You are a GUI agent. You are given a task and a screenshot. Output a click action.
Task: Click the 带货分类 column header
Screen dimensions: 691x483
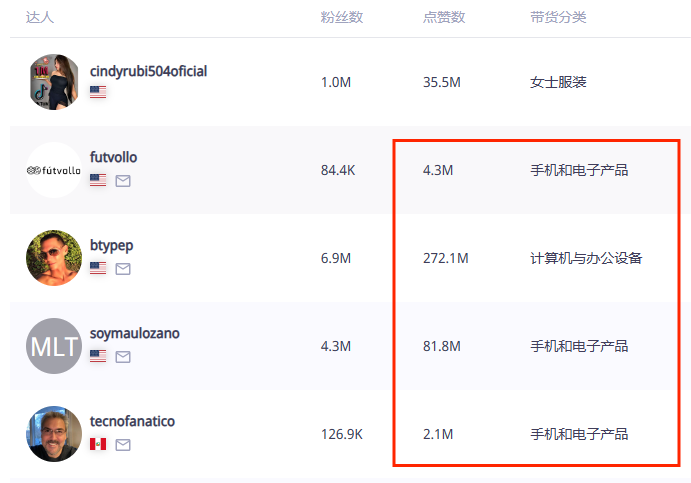coord(558,18)
